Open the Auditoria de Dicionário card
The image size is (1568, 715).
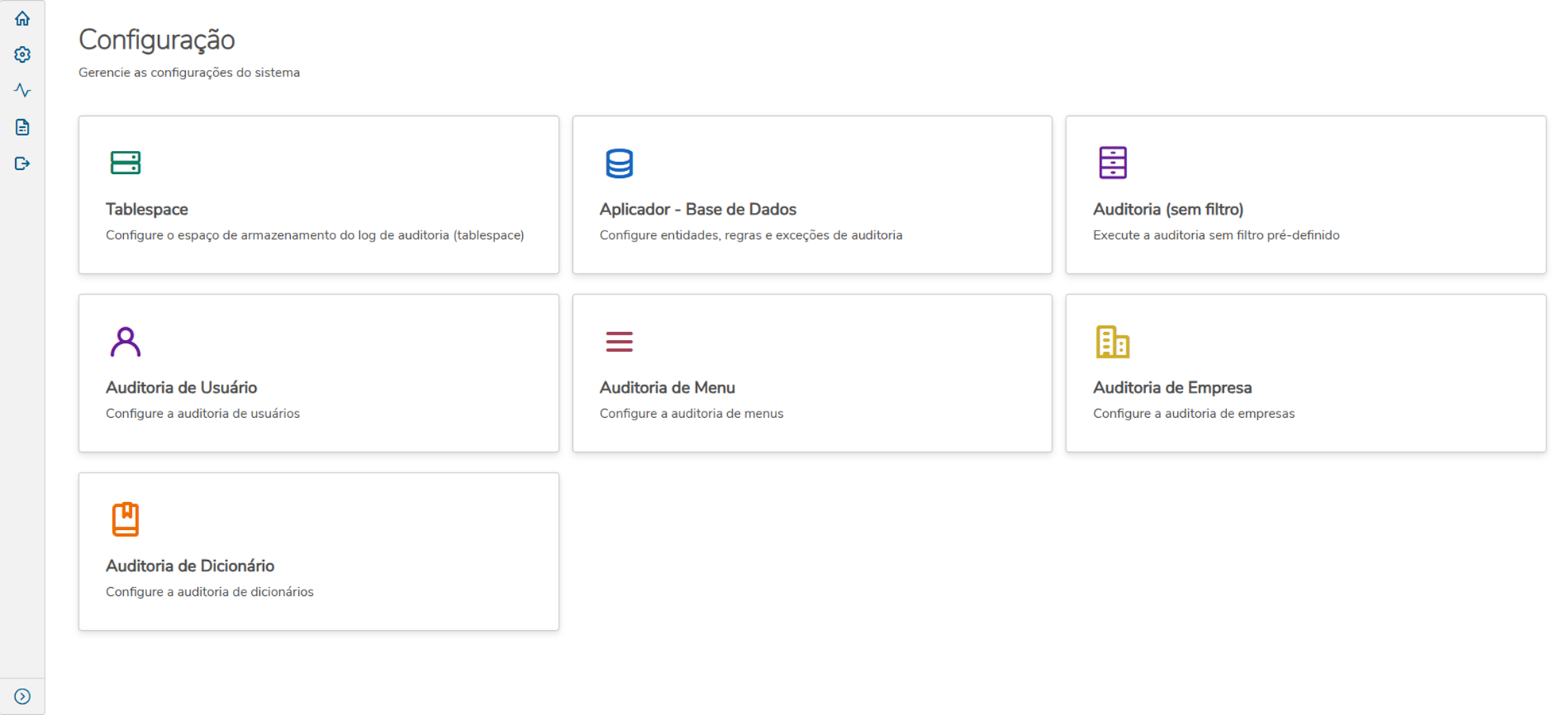click(x=318, y=551)
